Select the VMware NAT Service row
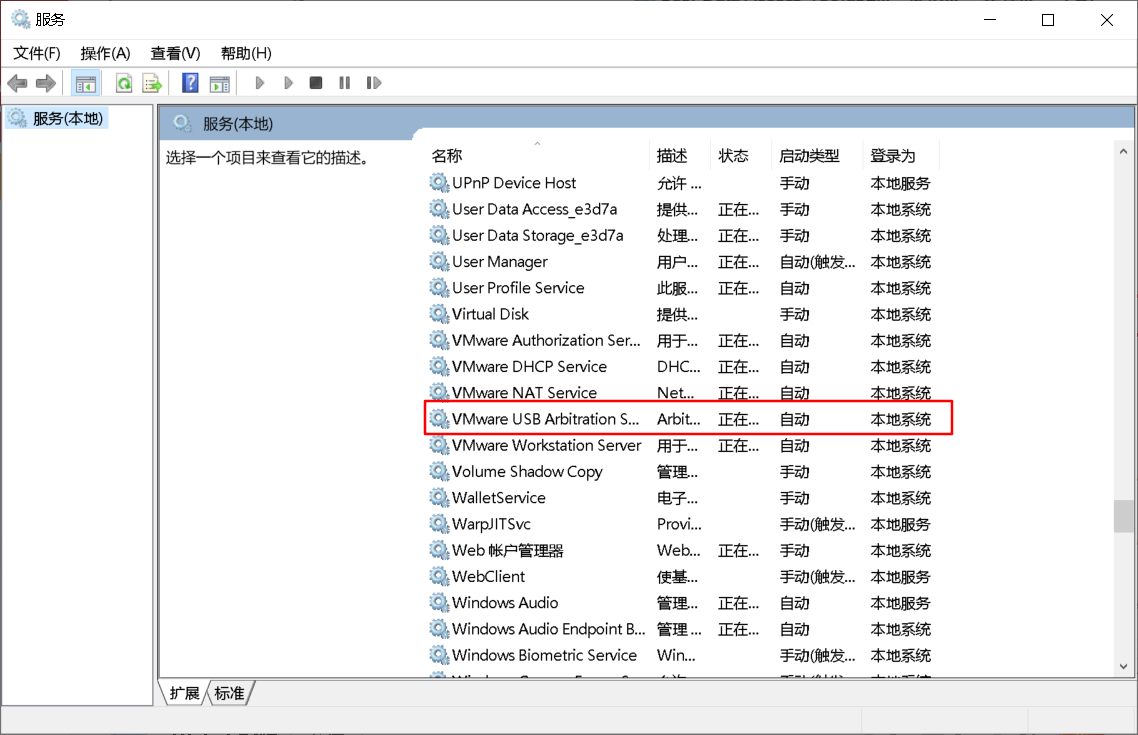This screenshot has height=735, width=1138. (681, 393)
